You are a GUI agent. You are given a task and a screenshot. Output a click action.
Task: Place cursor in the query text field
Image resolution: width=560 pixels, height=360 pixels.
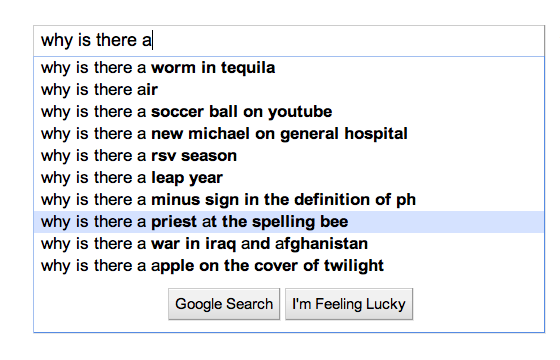pyautogui.click(x=289, y=41)
